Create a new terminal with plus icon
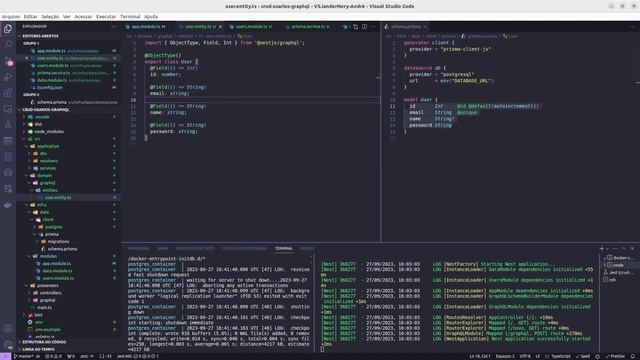 (x=601, y=248)
